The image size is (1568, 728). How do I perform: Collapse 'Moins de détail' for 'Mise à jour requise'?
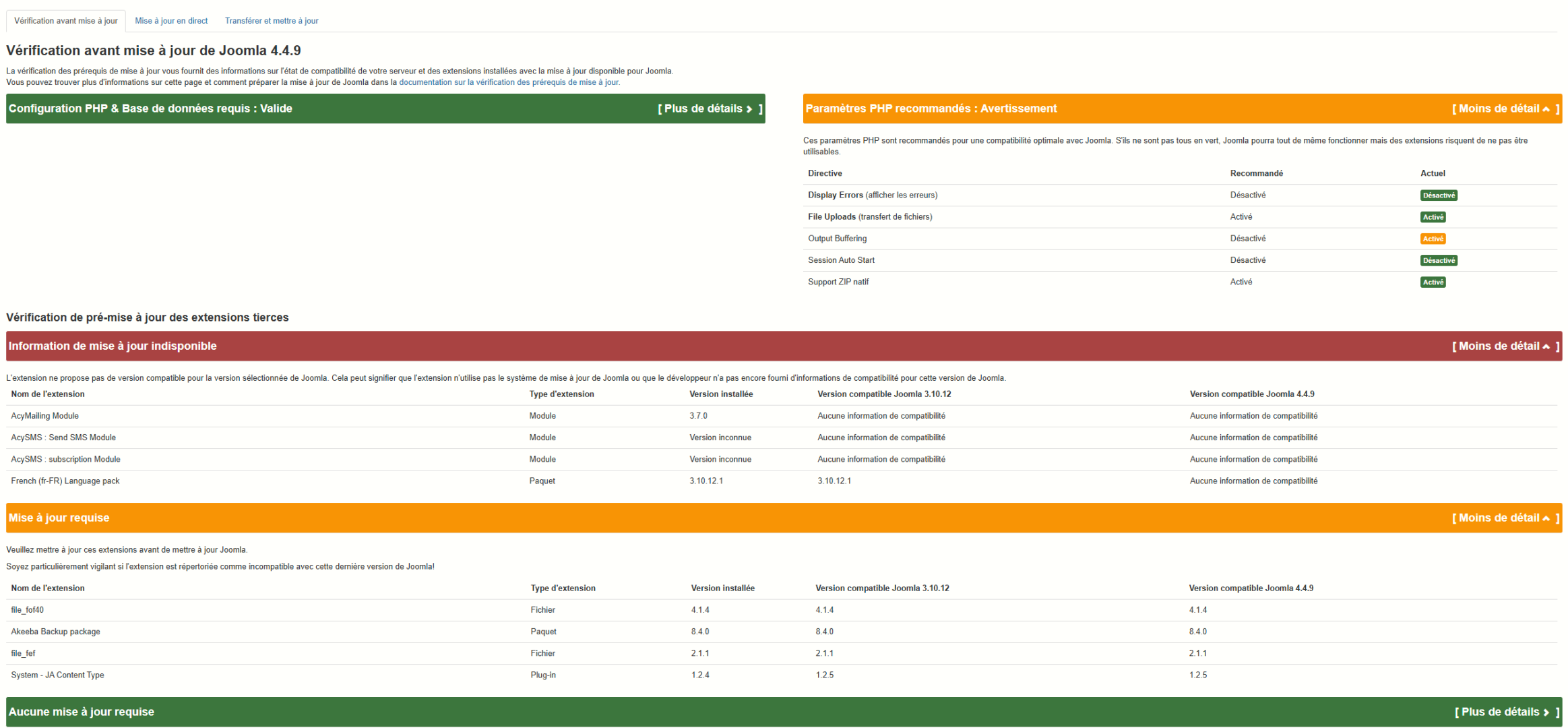click(x=1505, y=518)
